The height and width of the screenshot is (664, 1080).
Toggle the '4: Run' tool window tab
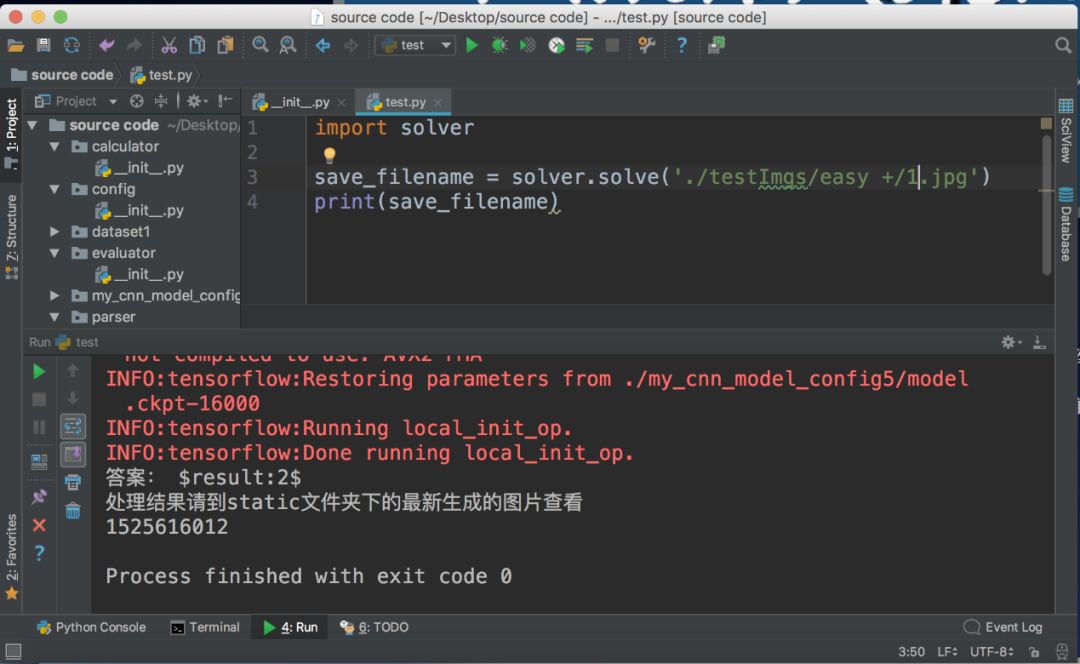[290, 627]
